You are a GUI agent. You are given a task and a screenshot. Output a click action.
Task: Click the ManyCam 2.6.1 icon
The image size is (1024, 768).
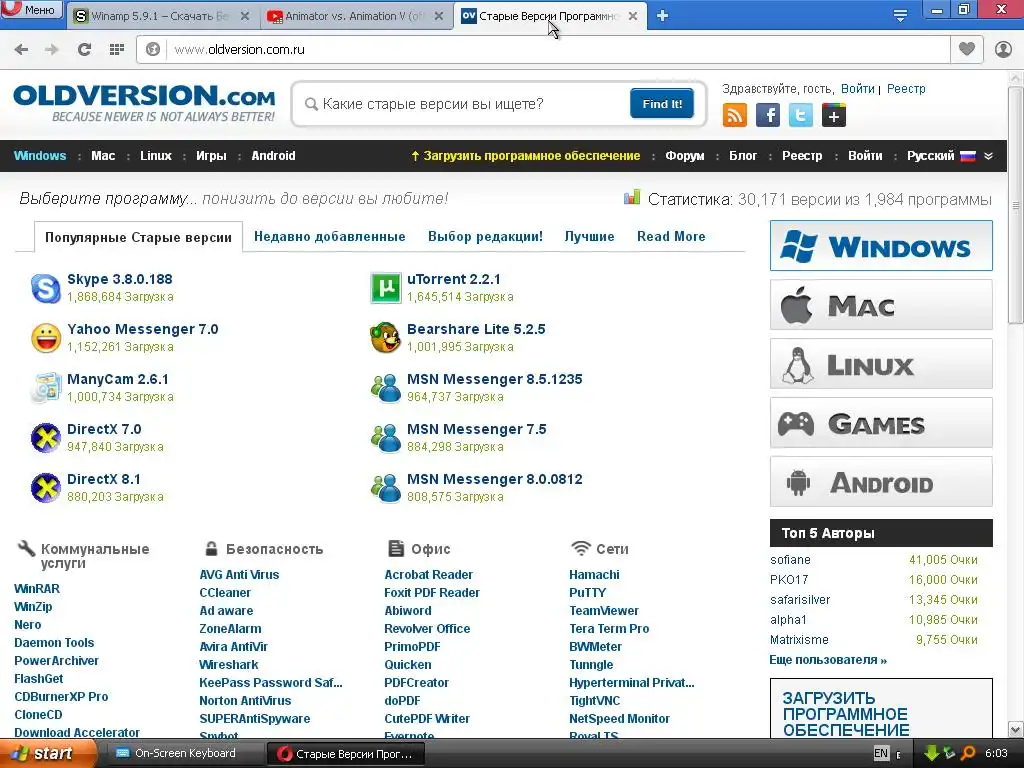click(x=46, y=388)
